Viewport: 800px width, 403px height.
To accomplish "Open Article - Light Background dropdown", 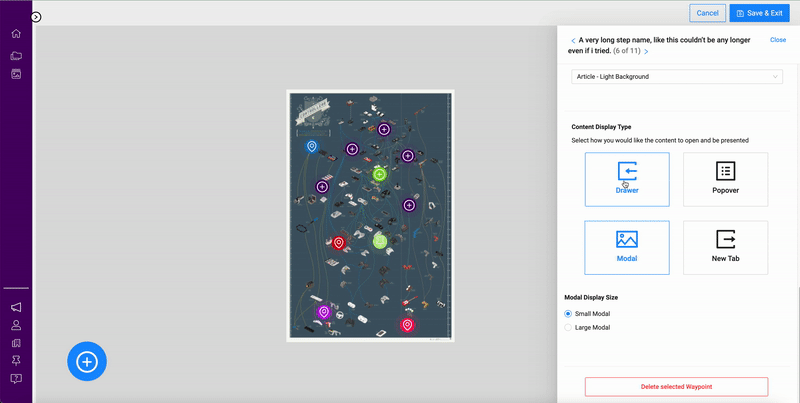I will coord(677,77).
